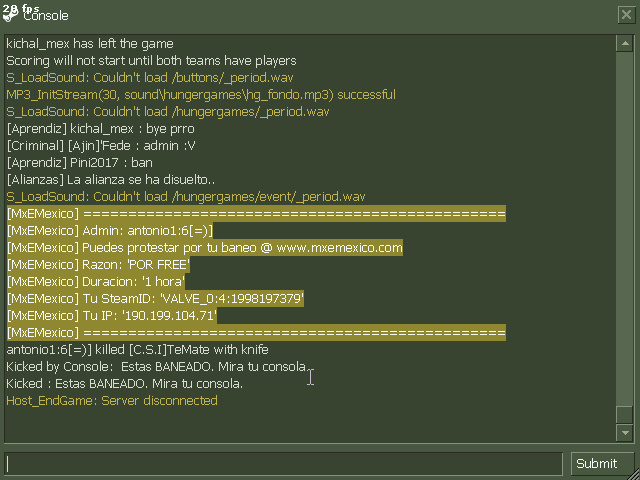This screenshot has height=480, width=640.
Task: Click the Admin: antonio1:6[=)] line
Action: click(x=110, y=231)
